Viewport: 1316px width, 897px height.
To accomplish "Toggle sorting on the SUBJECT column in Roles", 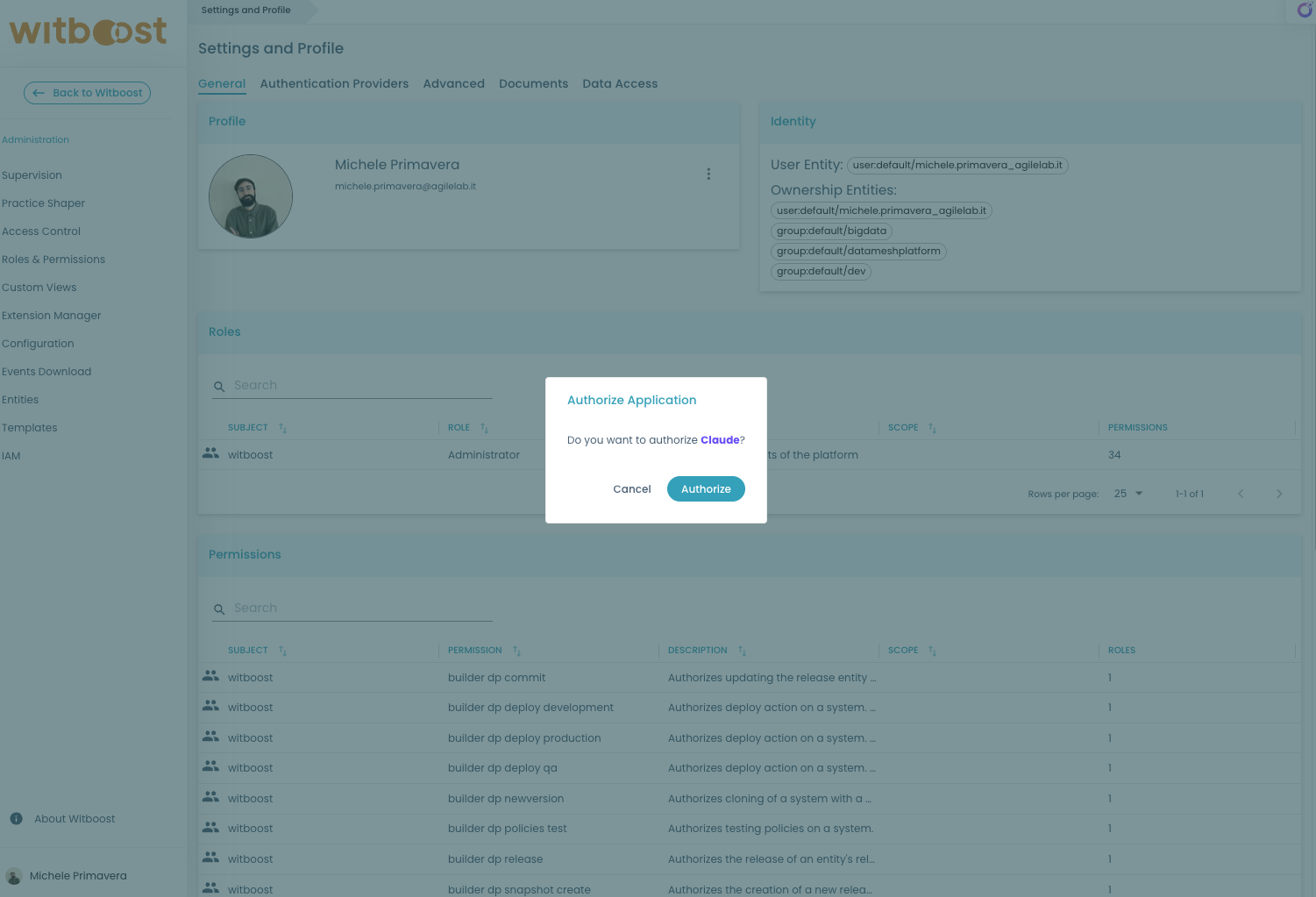I will click(282, 428).
